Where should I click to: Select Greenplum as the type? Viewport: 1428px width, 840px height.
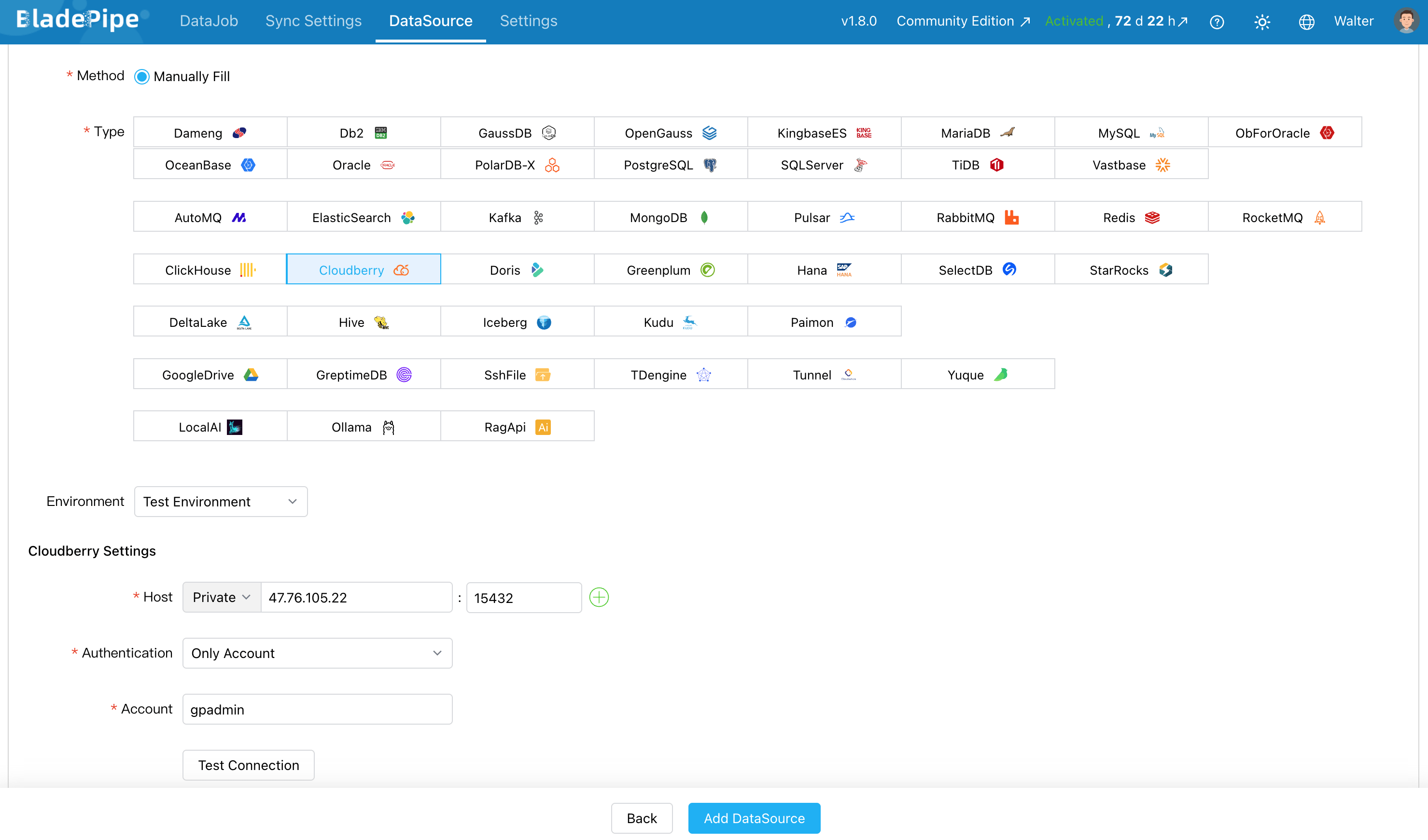tap(671, 270)
